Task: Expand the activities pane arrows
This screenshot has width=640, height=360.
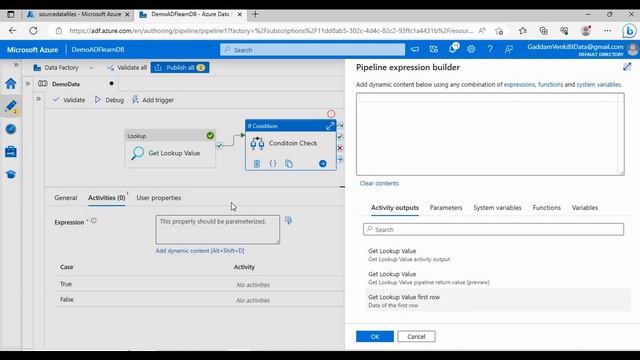Action: (x=38, y=99)
